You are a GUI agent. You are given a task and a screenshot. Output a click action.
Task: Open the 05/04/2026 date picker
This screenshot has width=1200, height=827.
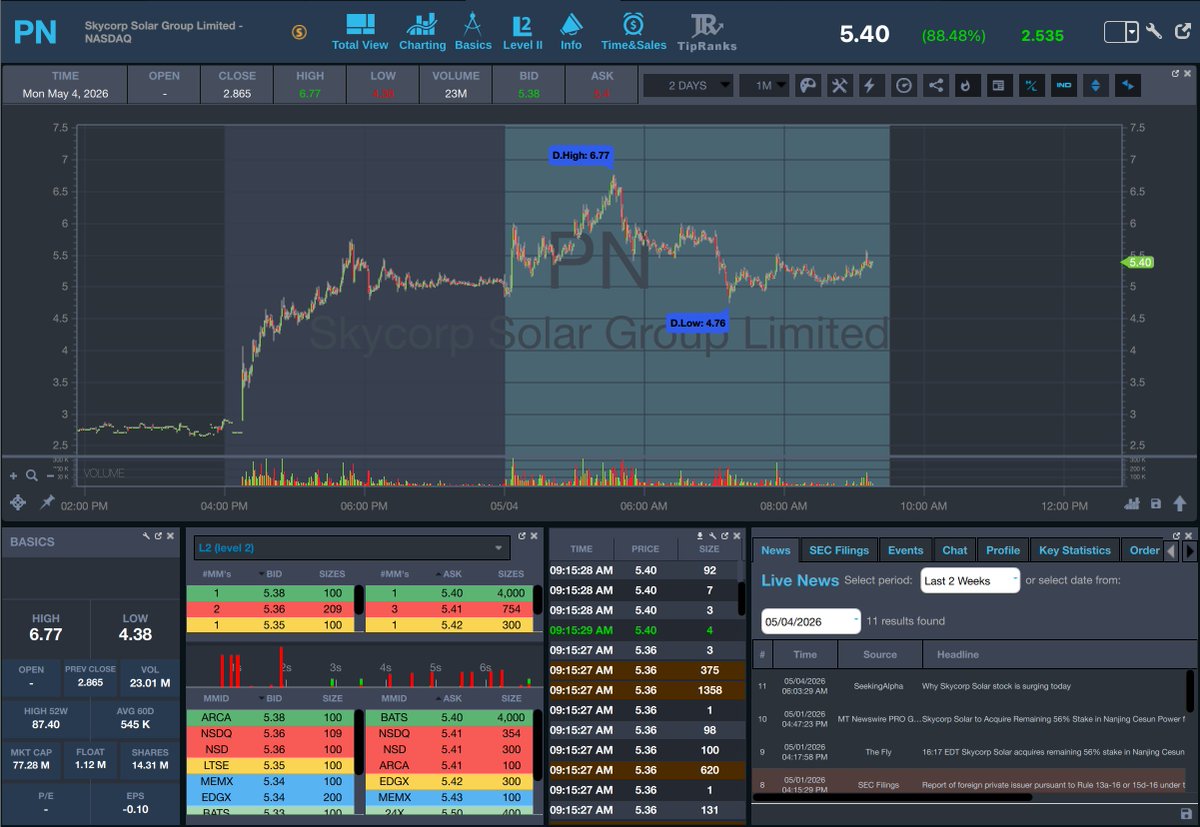(811, 621)
